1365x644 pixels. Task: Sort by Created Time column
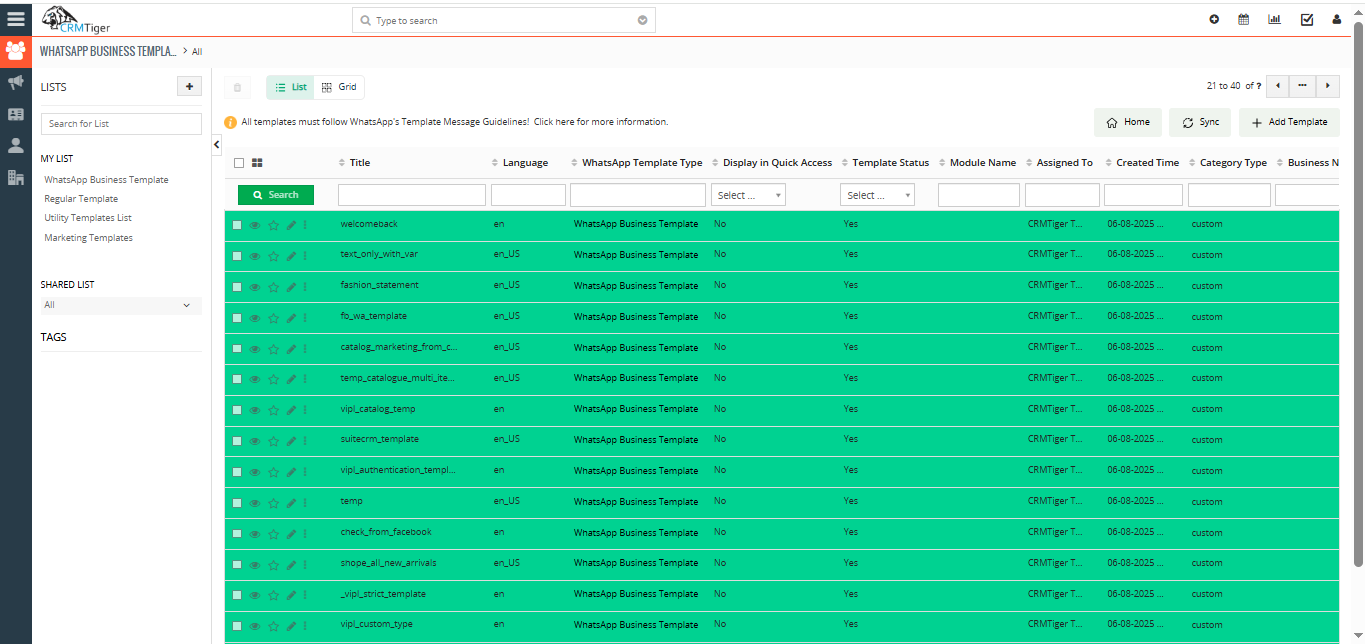tap(1147, 163)
